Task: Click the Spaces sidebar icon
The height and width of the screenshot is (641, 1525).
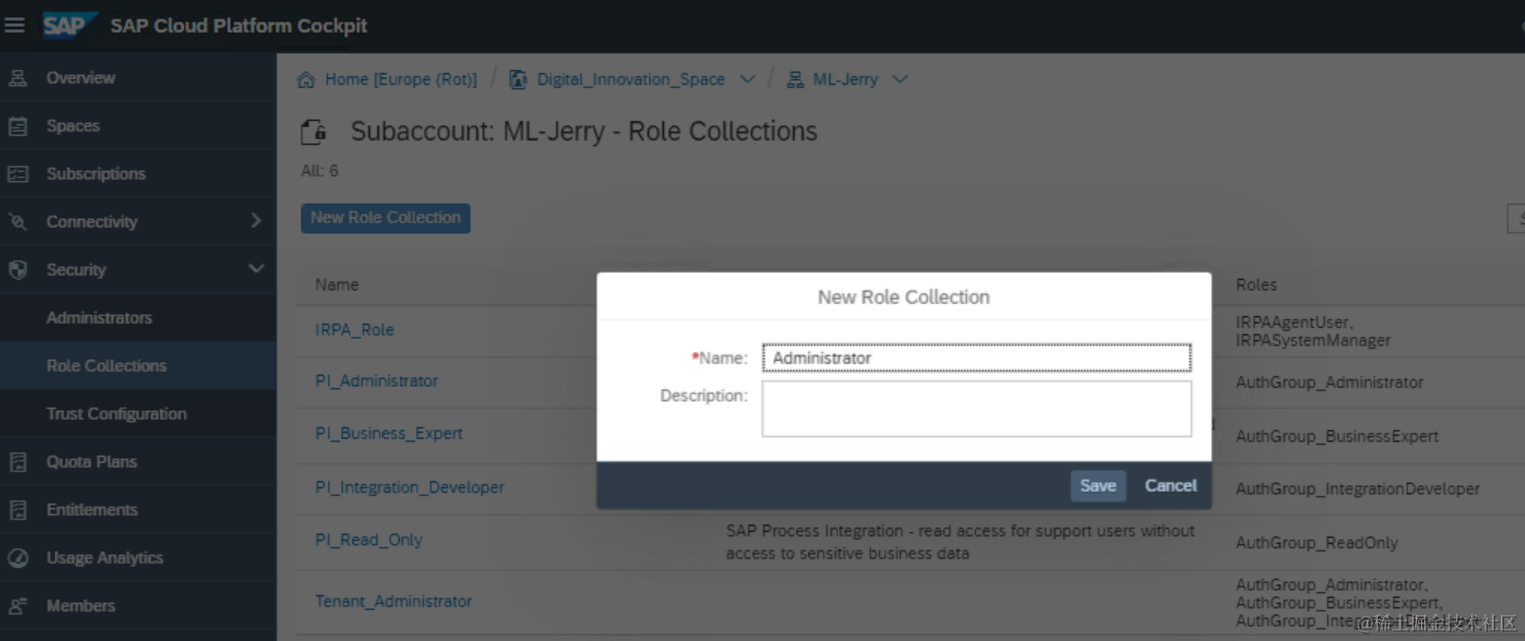Action: 17,126
